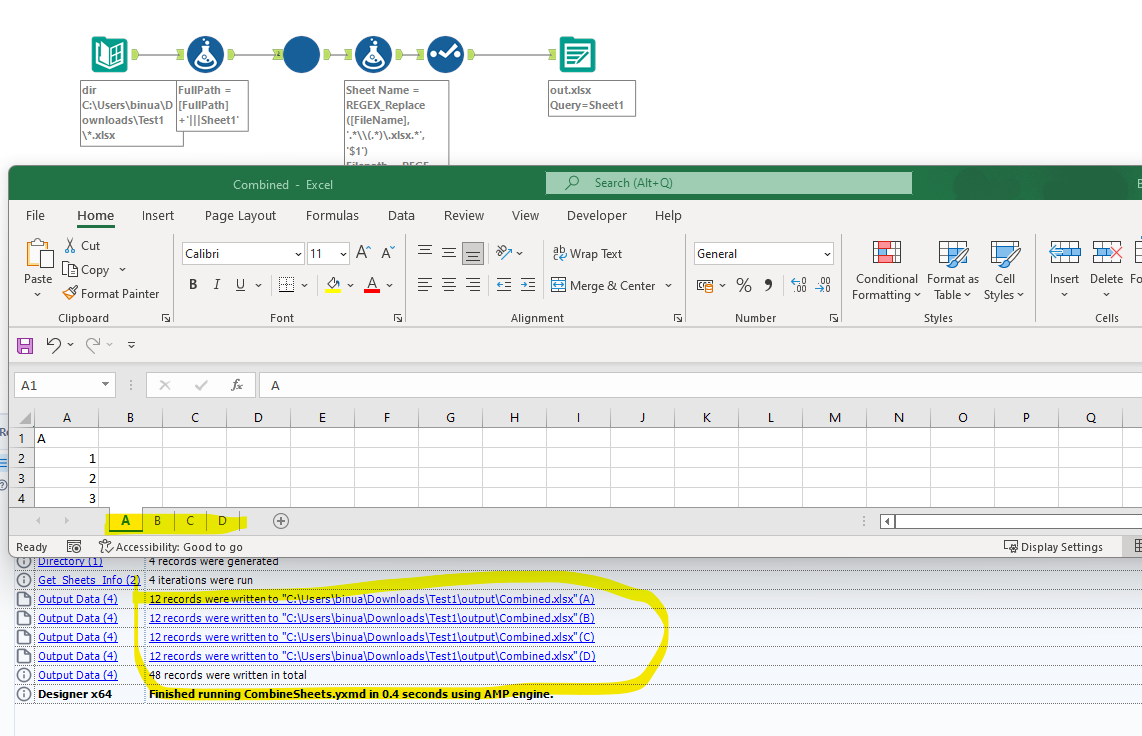Open the General number format dropdown
This screenshot has width=1142, height=736.
(x=826, y=254)
